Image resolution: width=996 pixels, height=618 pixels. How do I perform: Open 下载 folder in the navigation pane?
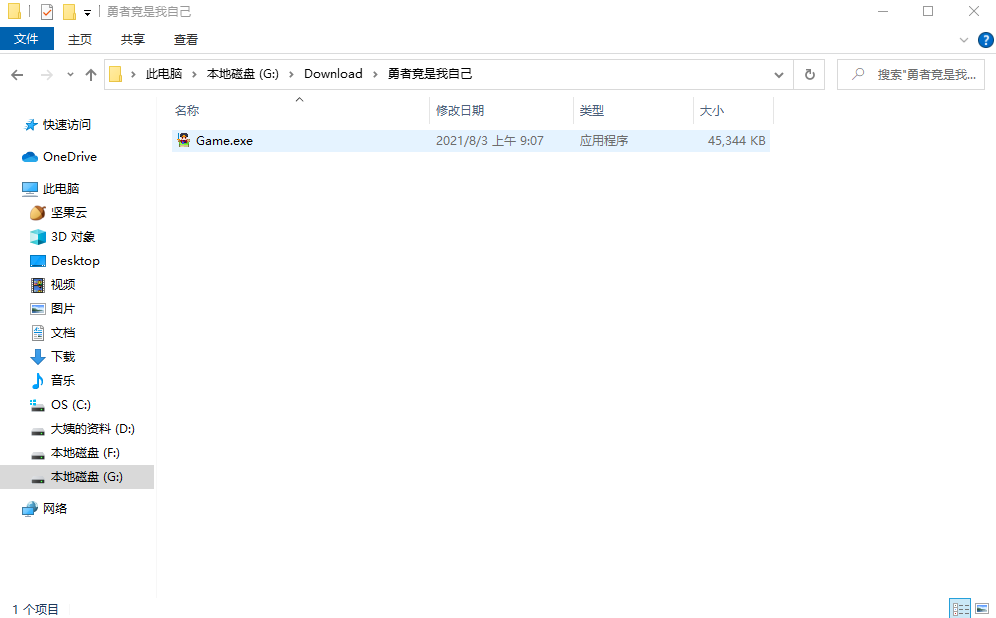coord(63,357)
